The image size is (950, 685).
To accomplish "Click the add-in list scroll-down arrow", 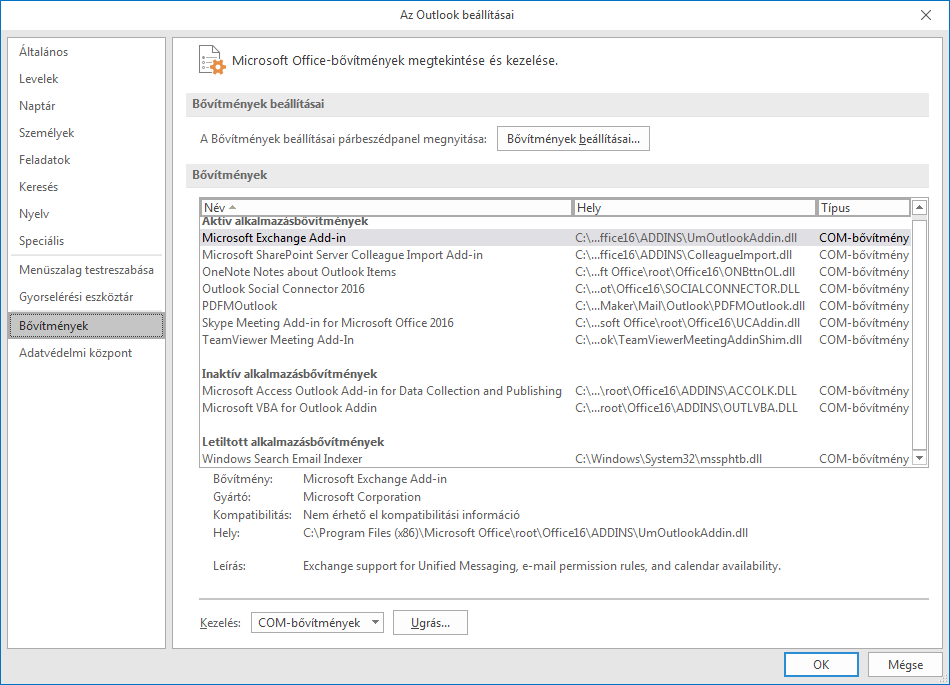I will coord(919,458).
